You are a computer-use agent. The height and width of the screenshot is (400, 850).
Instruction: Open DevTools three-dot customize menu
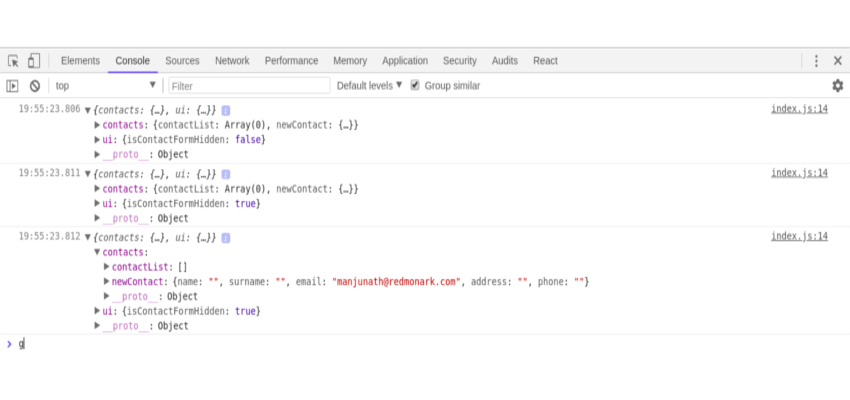click(x=816, y=61)
